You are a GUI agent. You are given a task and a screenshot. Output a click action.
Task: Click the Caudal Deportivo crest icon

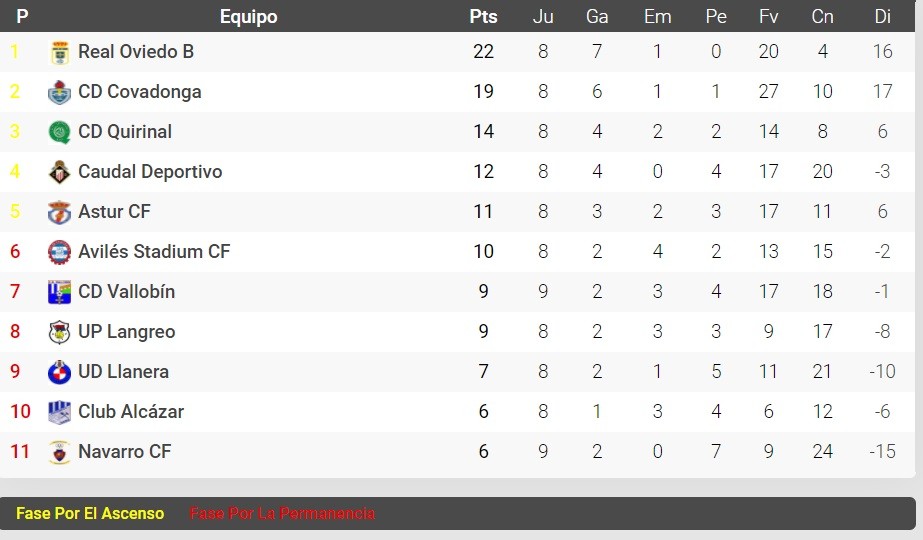tap(59, 173)
